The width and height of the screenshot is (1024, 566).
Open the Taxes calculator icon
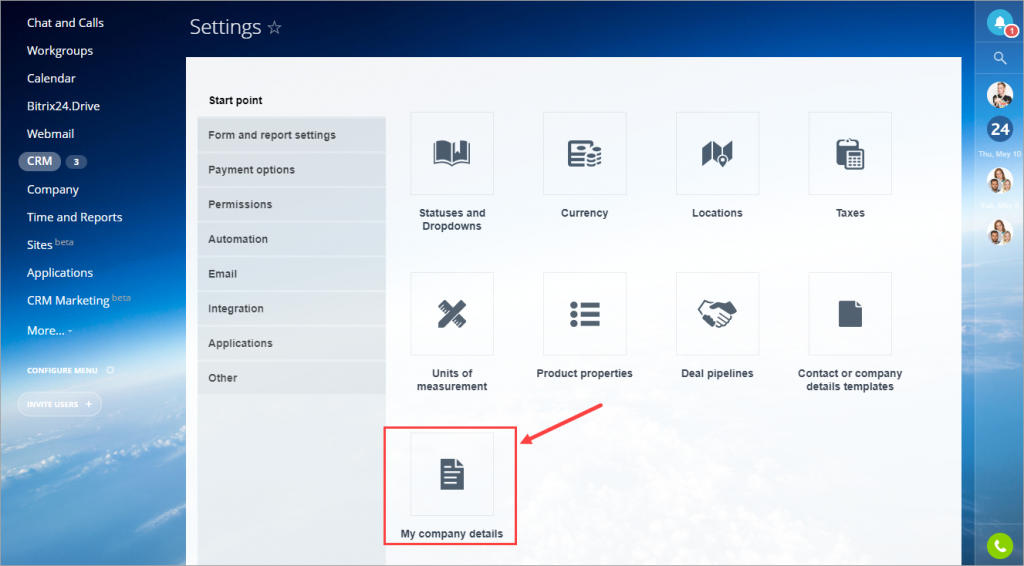click(849, 153)
